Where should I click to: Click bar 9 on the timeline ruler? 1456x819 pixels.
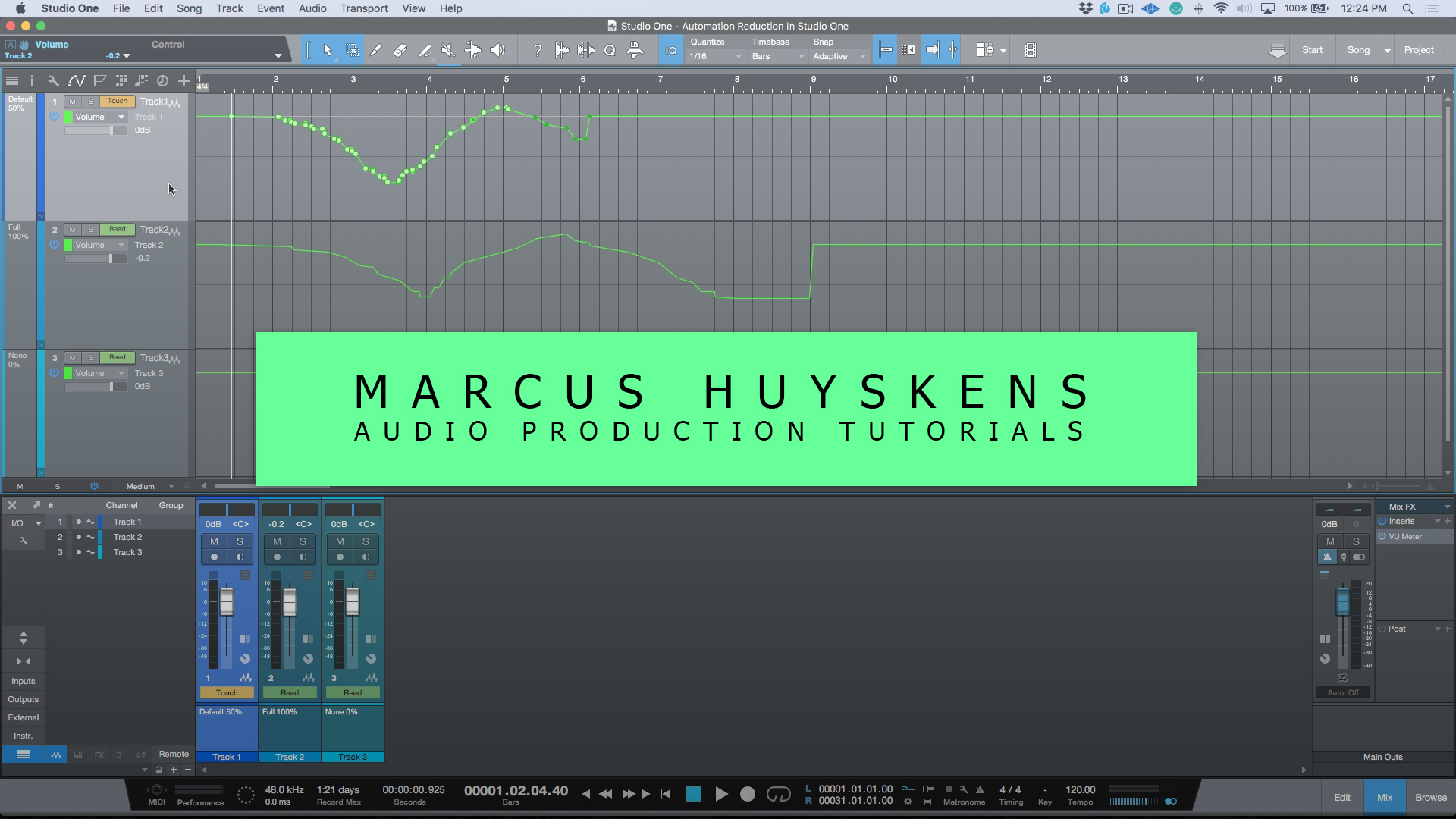814,79
